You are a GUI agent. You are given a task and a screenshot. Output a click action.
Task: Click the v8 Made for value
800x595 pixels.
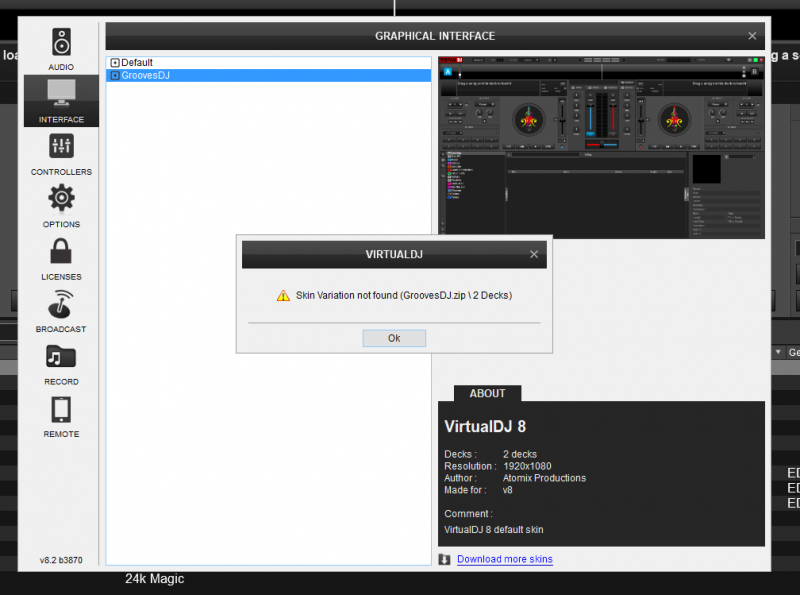(508, 490)
